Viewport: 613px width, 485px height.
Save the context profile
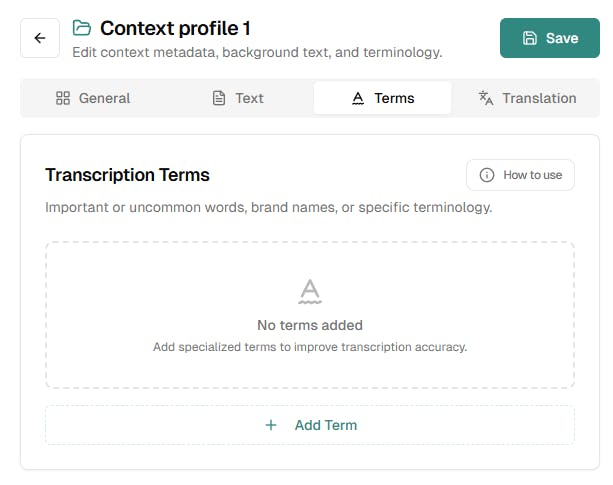coord(549,38)
